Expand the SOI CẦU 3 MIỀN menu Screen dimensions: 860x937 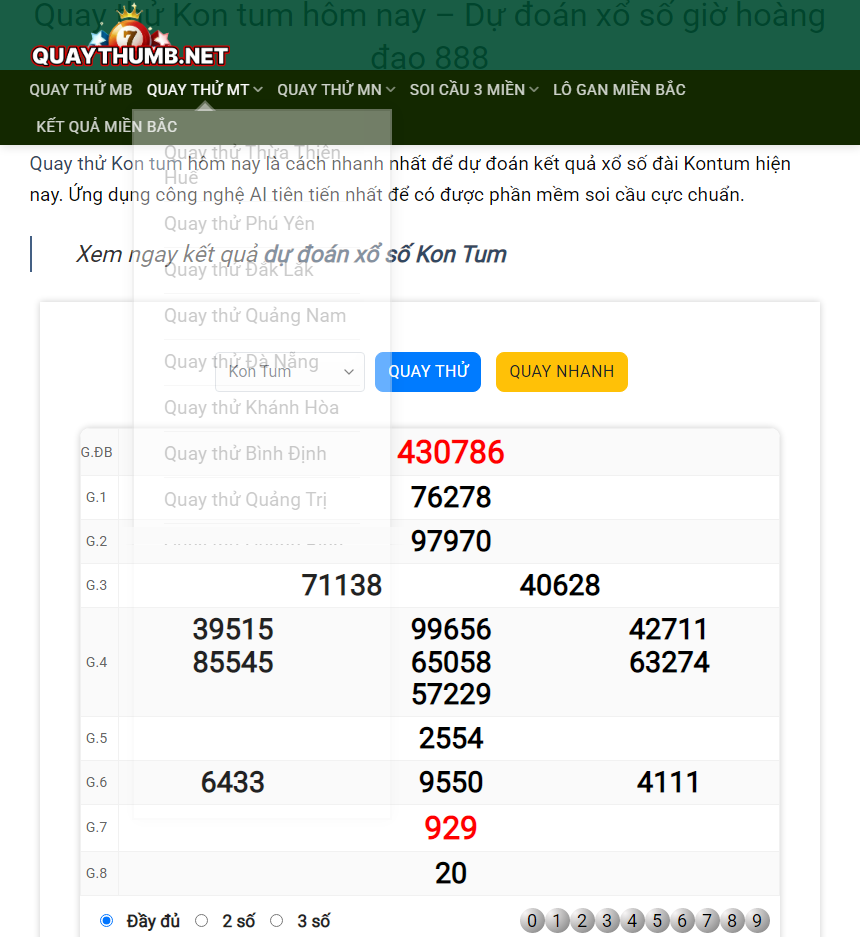pyautogui.click(x=474, y=90)
